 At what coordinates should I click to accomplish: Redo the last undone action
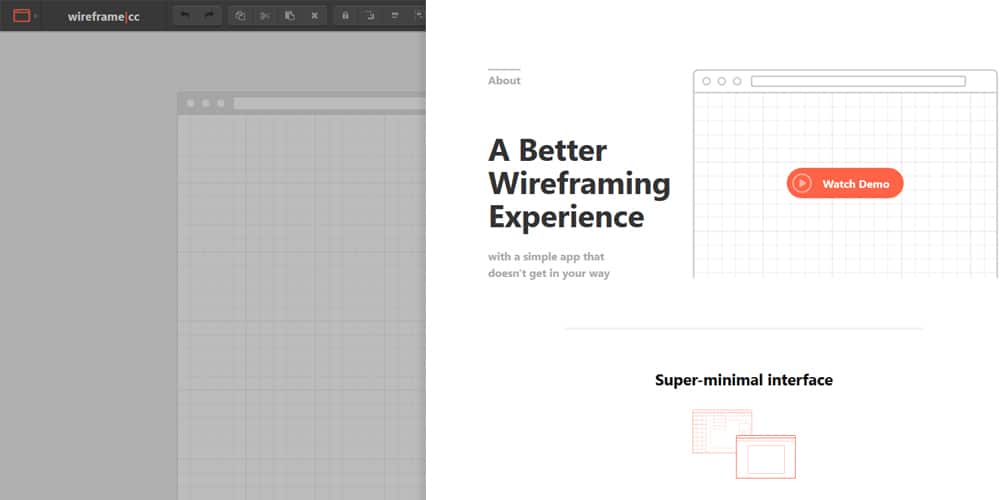209,15
